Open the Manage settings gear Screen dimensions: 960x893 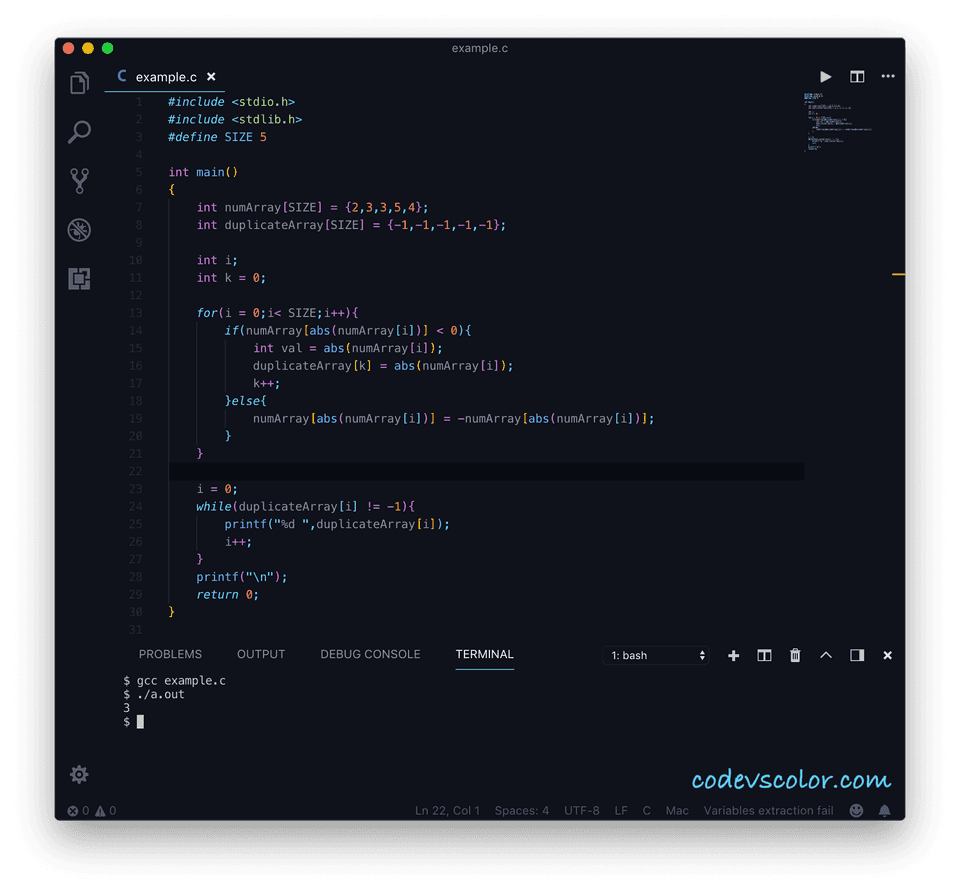(x=79, y=773)
